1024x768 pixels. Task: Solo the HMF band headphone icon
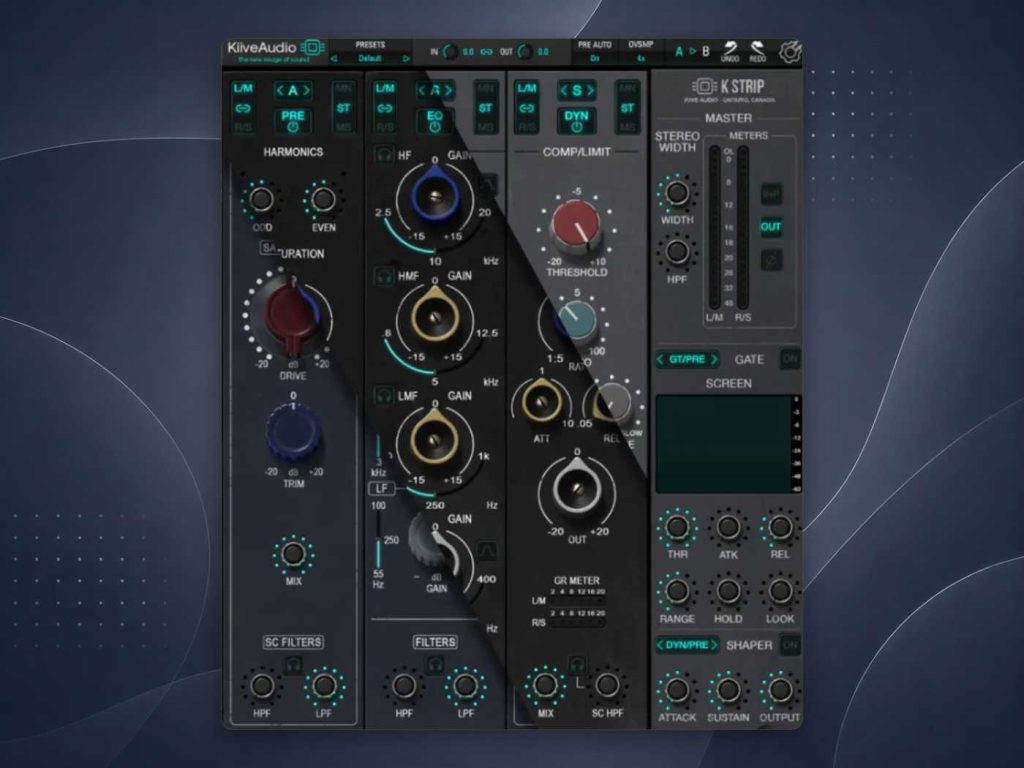click(384, 274)
